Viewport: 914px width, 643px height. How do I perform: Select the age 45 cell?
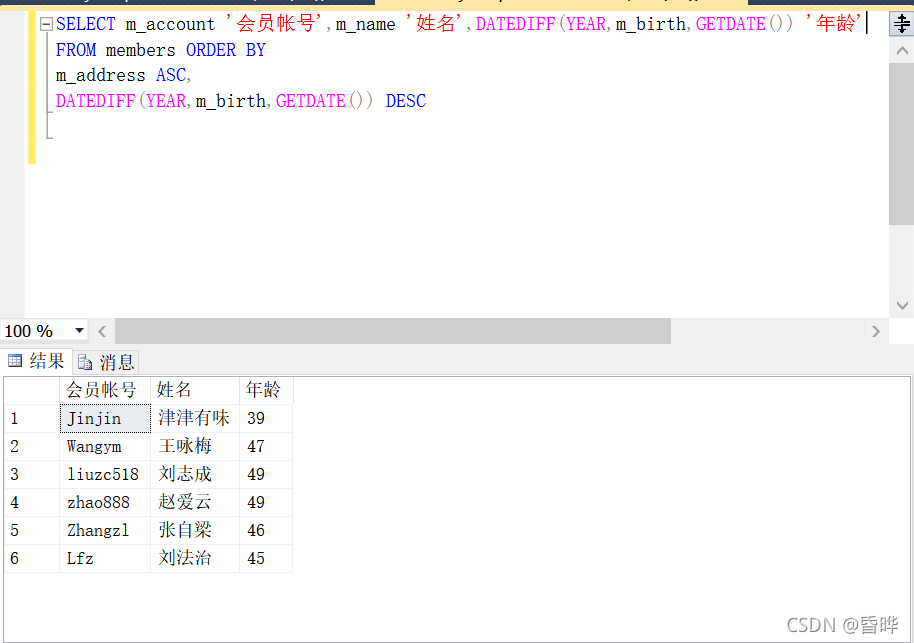(266, 558)
